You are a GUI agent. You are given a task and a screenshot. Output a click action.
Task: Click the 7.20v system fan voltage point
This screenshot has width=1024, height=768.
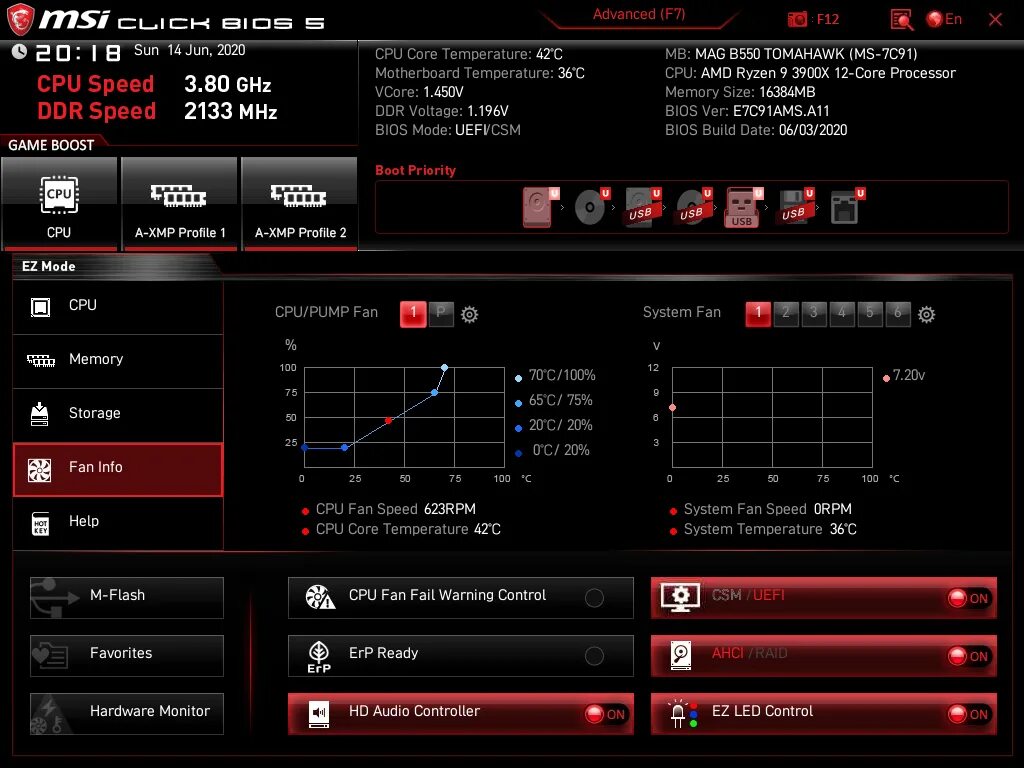pos(673,408)
